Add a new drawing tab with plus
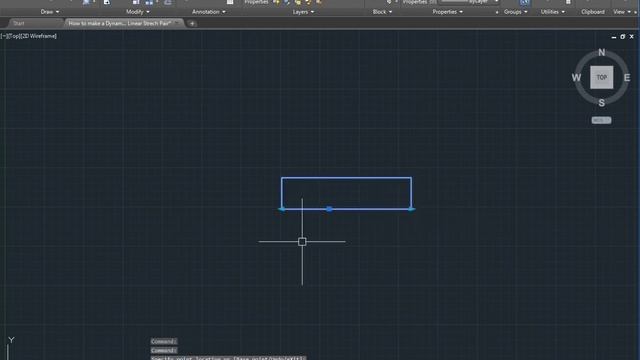Screen dimensions: 640x360 192,23
